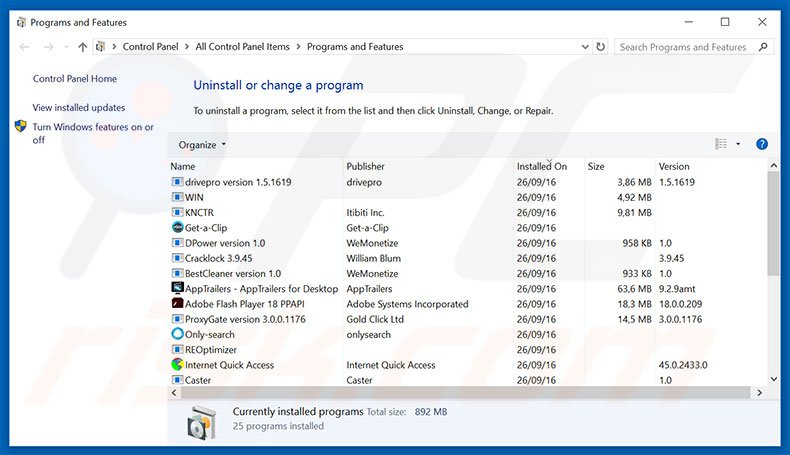Go to All Control Panel Items breadcrumb
Screen dimensions: 790x455
[242, 47]
